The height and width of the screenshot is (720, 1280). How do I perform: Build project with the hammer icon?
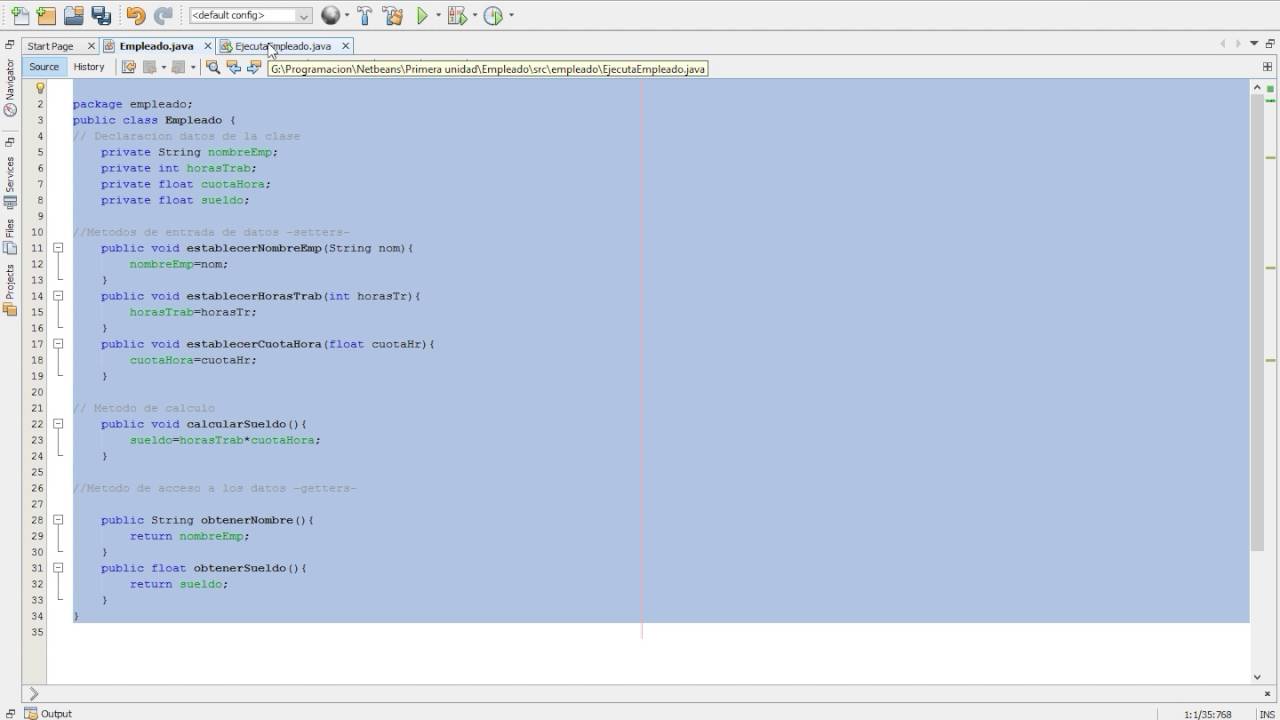(x=365, y=15)
